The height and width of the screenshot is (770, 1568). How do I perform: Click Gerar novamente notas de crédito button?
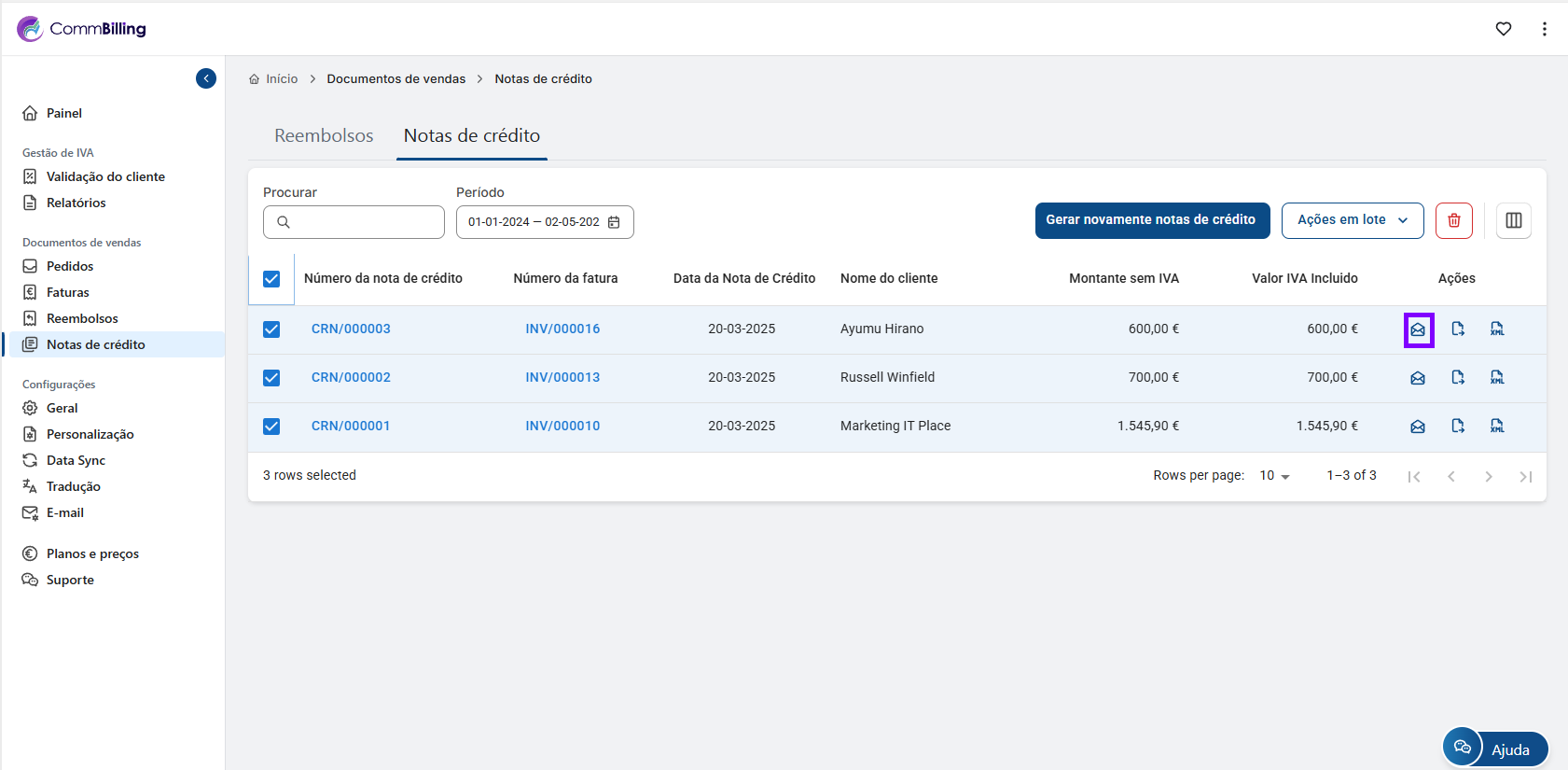click(1152, 220)
